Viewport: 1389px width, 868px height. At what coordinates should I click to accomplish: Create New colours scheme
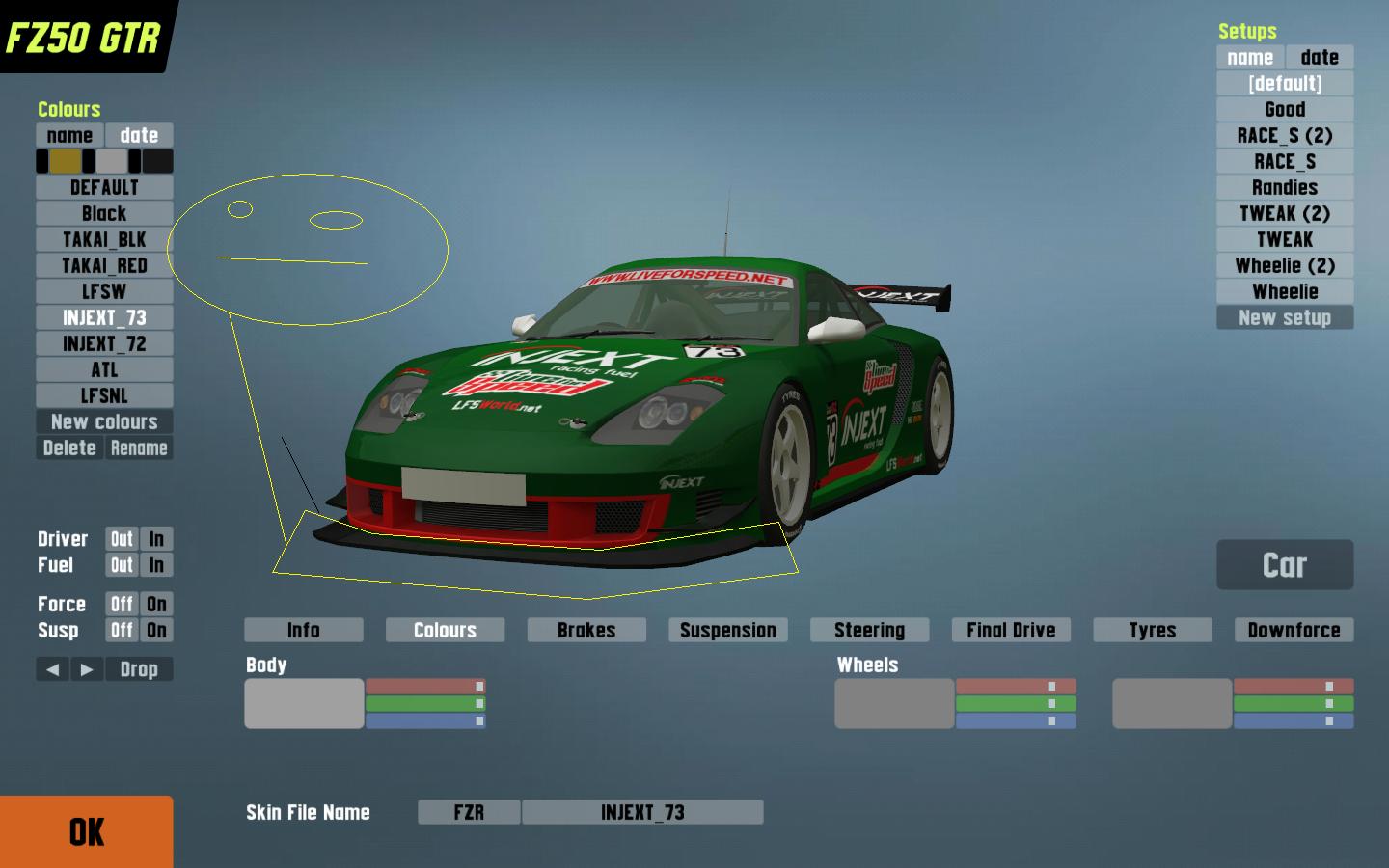104,421
